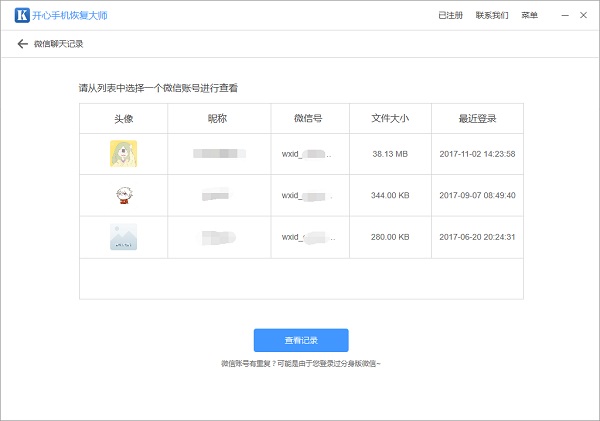600x421 pixels.
Task: Click the 280.00 KB file size cell
Action: tap(390, 237)
